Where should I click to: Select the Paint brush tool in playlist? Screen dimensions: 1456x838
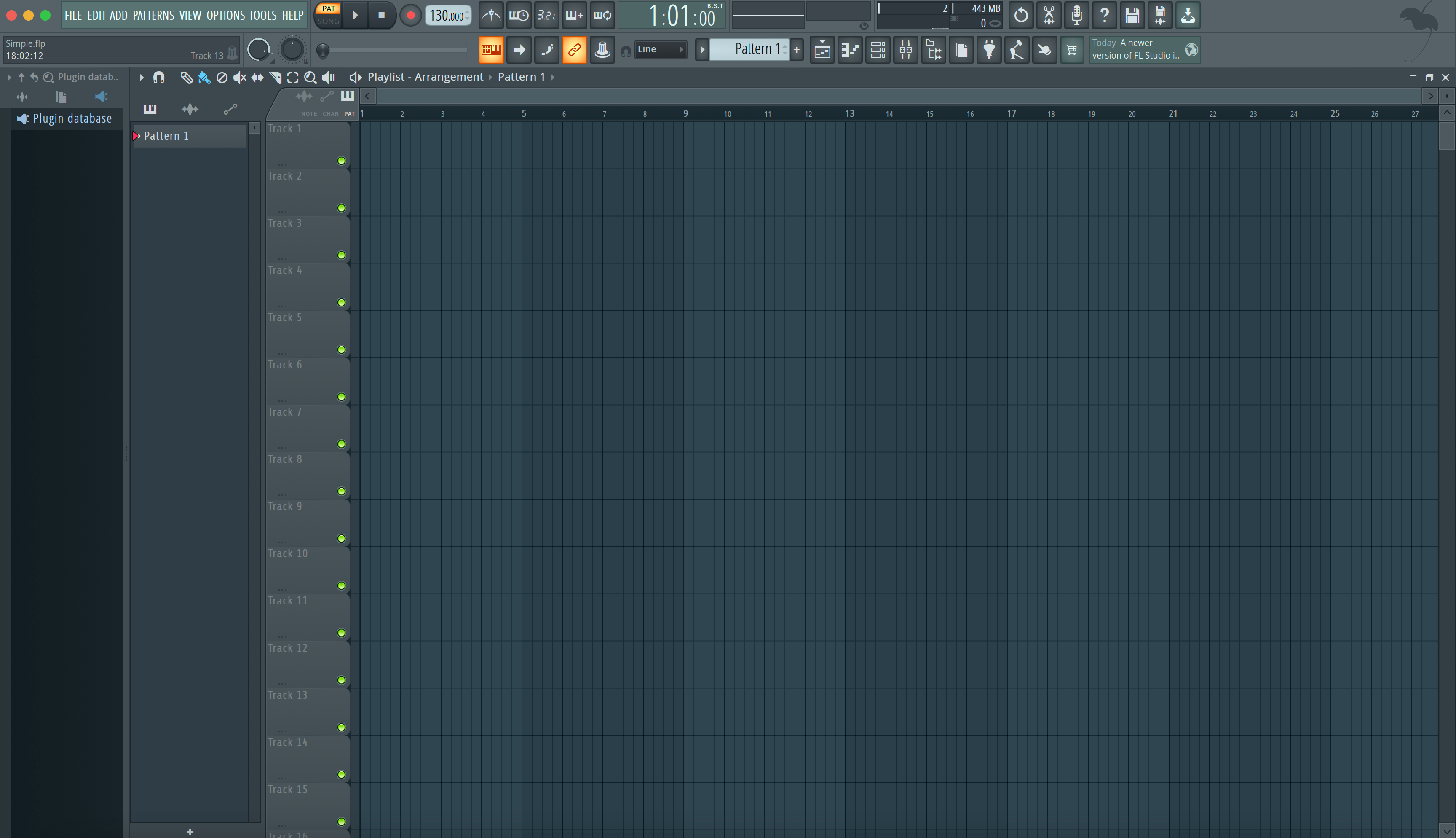pyautogui.click(x=203, y=77)
